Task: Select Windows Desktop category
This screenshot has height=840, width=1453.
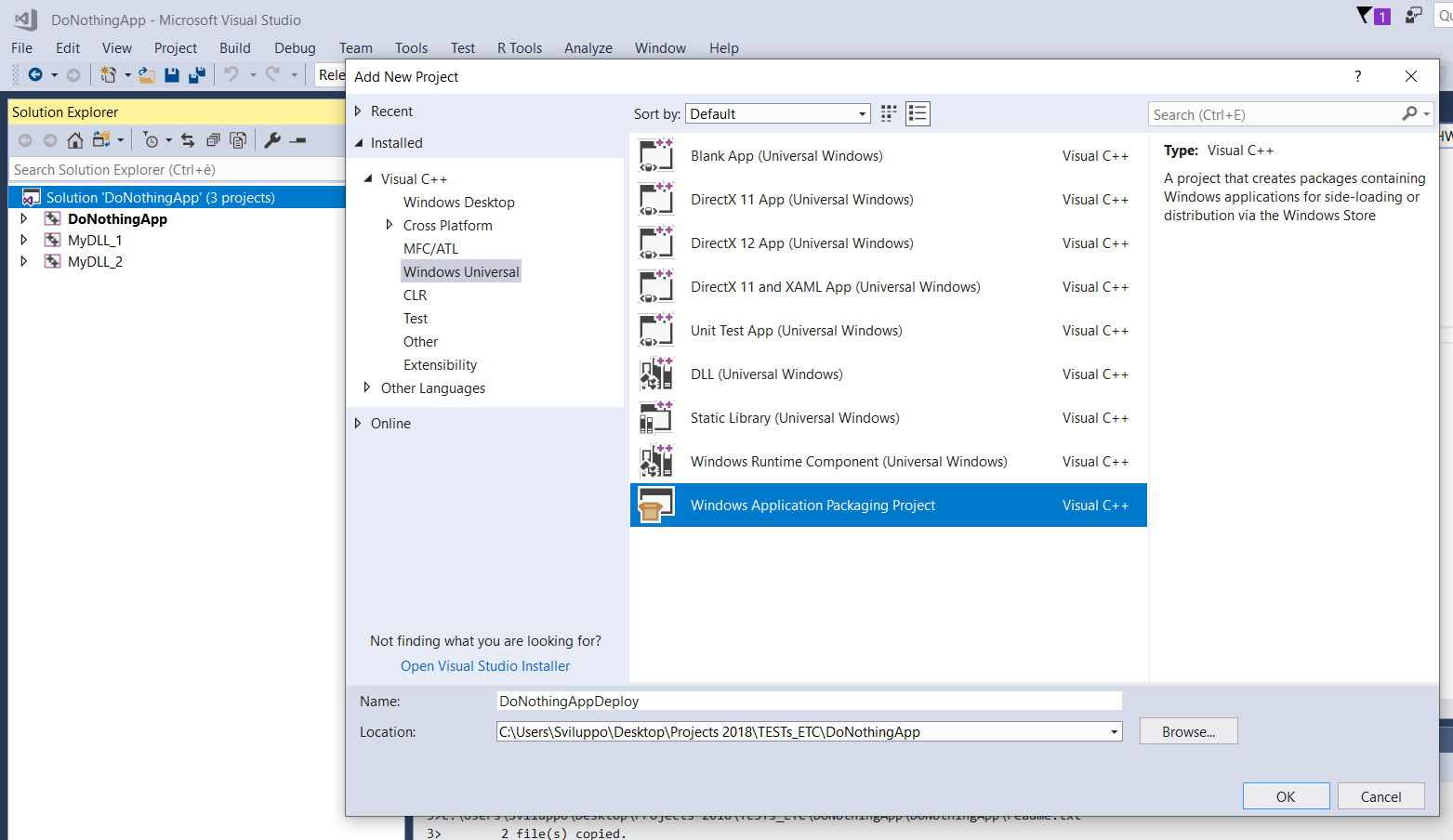Action: point(459,202)
